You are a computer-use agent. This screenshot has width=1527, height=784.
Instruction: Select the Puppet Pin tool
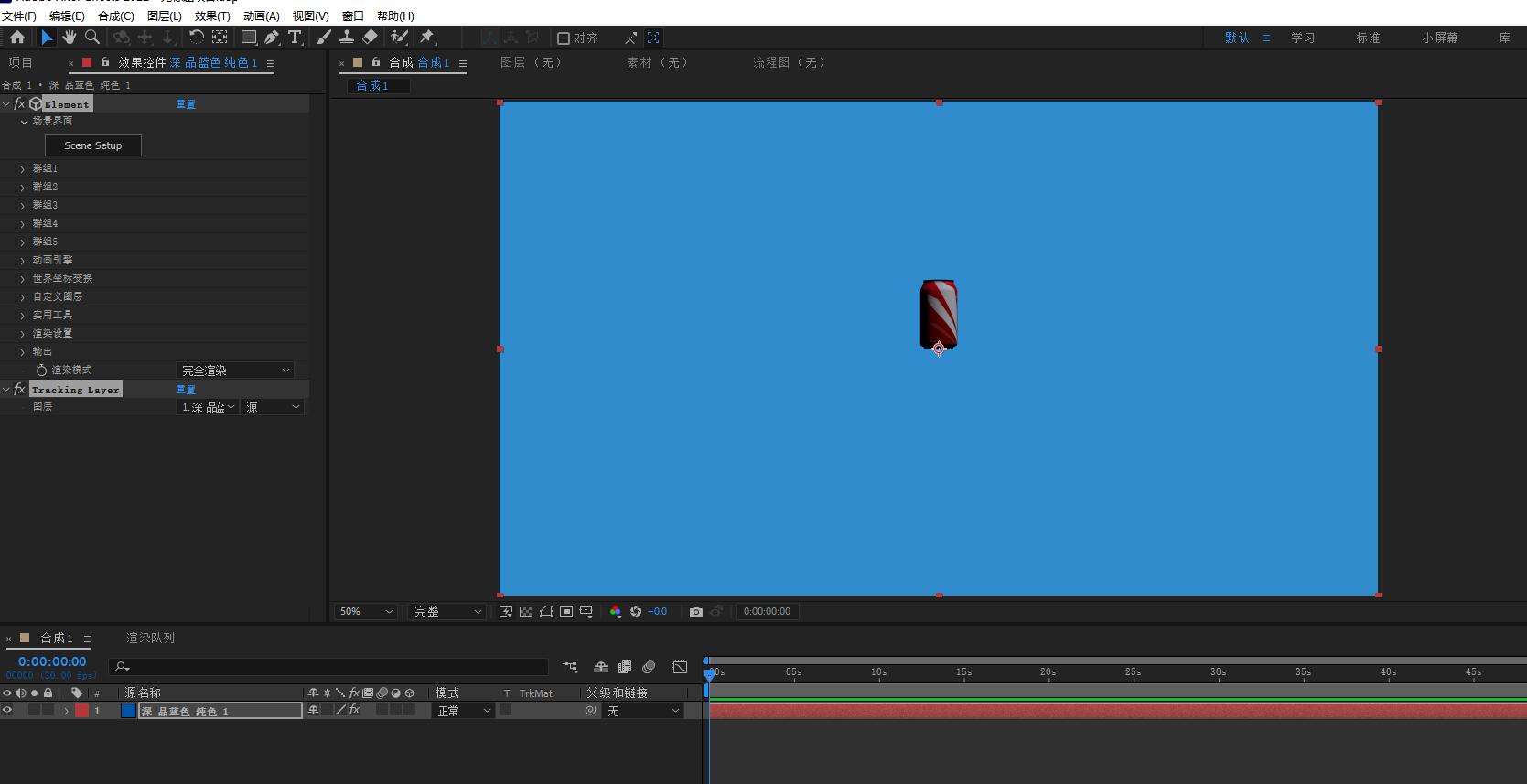click(427, 38)
